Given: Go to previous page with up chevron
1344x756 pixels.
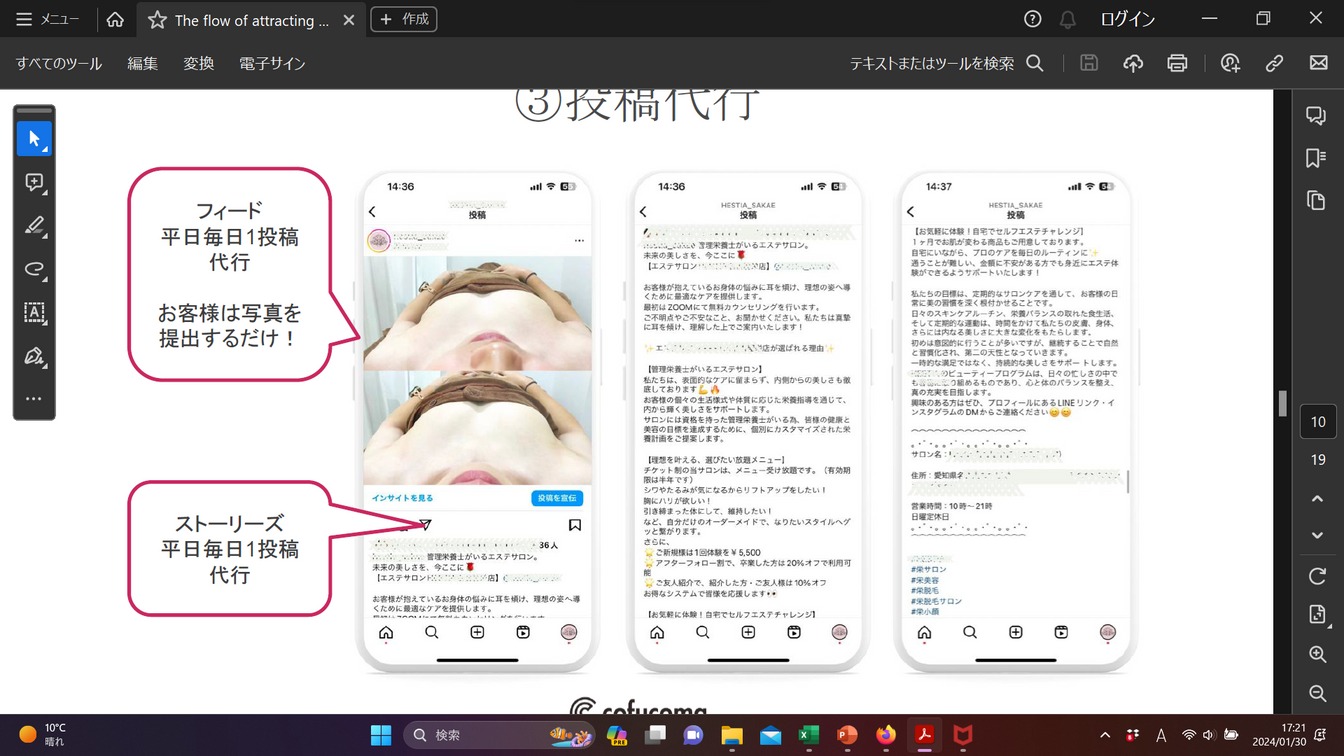Looking at the screenshot, I should coord(1317,499).
